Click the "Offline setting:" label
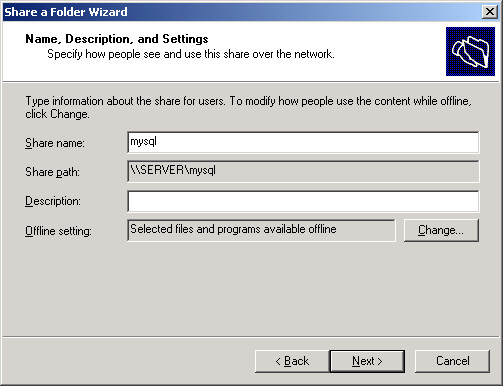Image resolution: width=503 pixels, height=386 pixels. pyautogui.click(x=58, y=231)
